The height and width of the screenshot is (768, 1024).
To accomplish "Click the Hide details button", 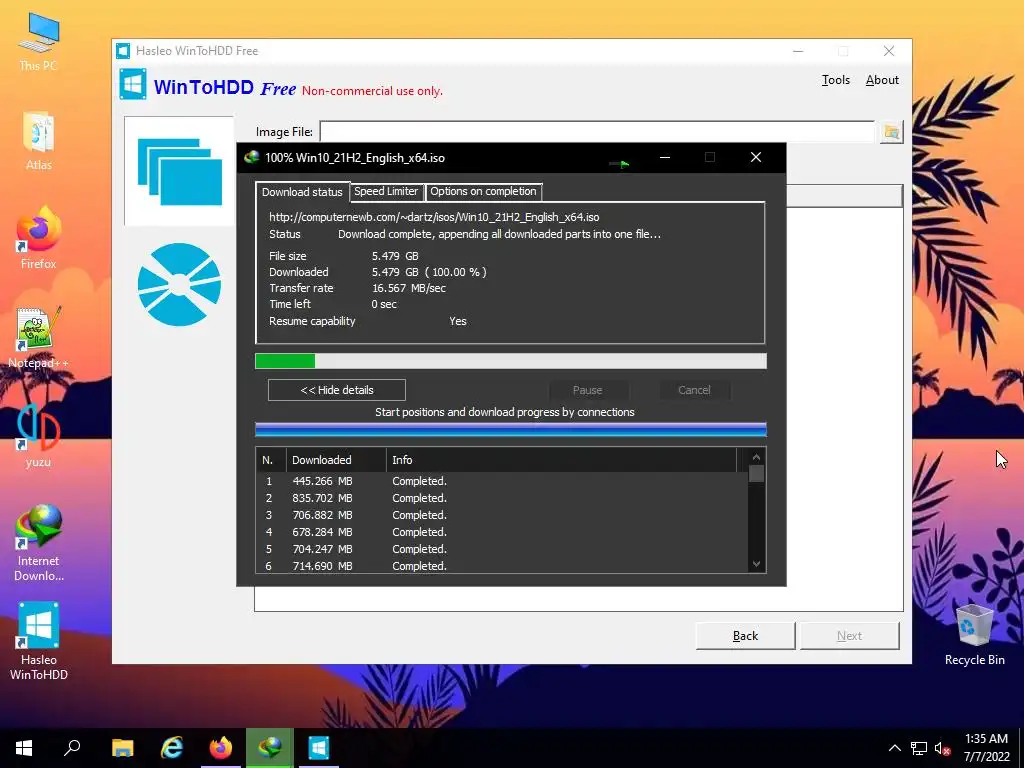I will 336,390.
